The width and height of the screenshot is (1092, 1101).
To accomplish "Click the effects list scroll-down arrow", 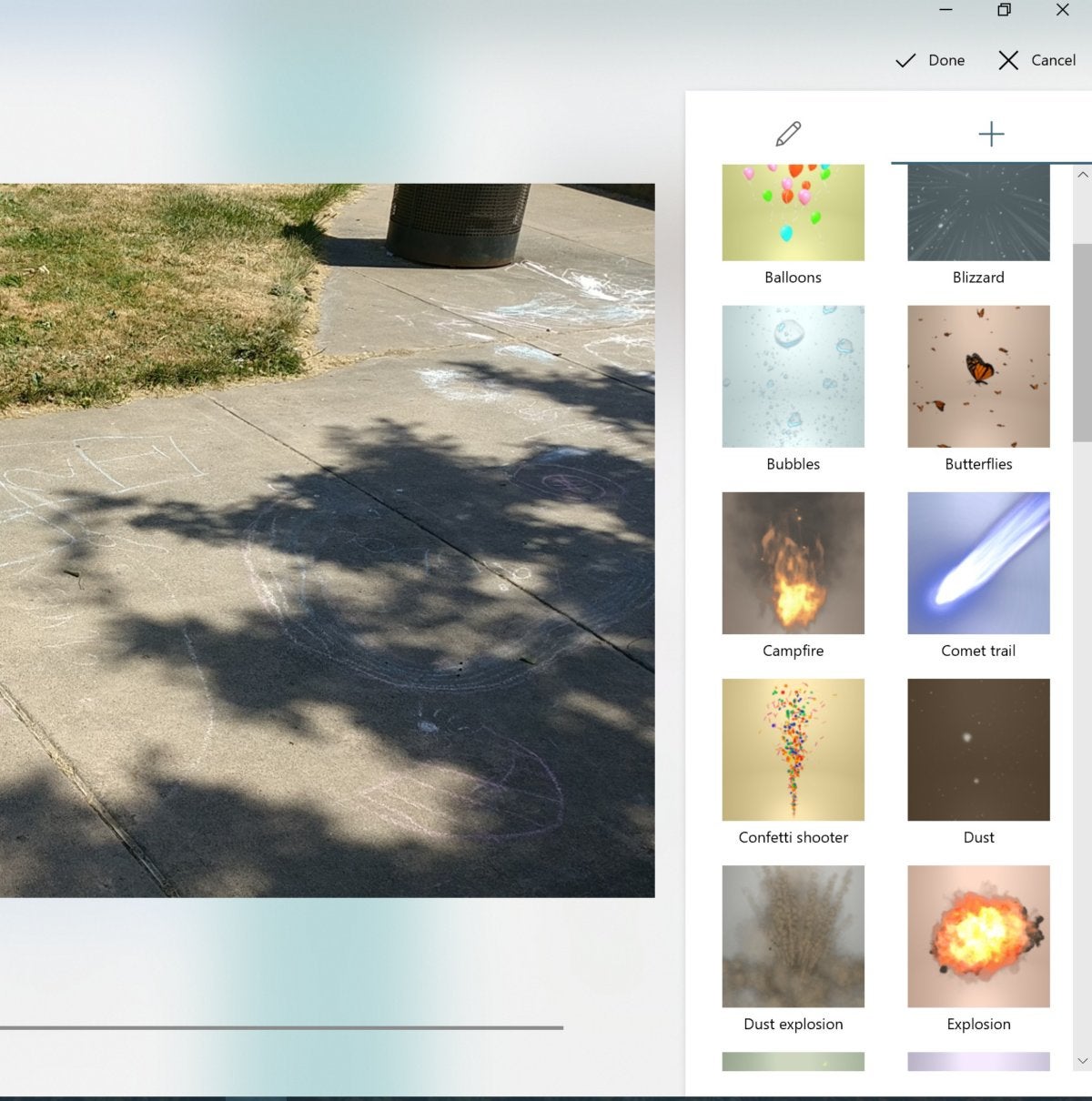I will [x=1082, y=1061].
